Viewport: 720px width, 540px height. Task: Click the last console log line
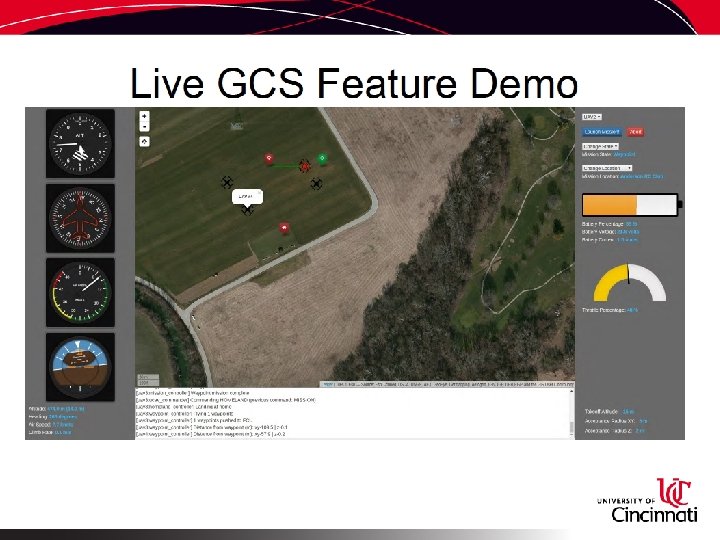pyautogui.click(x=211, y=434)
